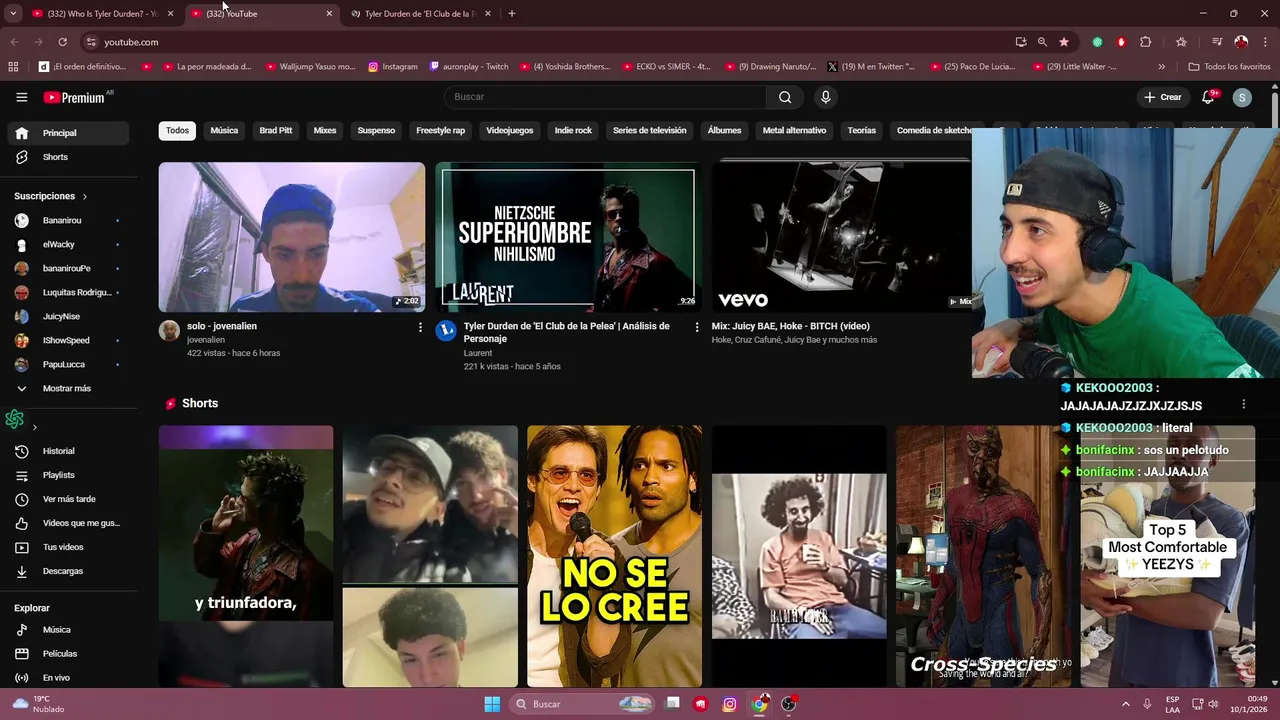Screen dimensions: 1280x720
Task: Toggle the bookmark star in address bar
Action: [1064, 42]
